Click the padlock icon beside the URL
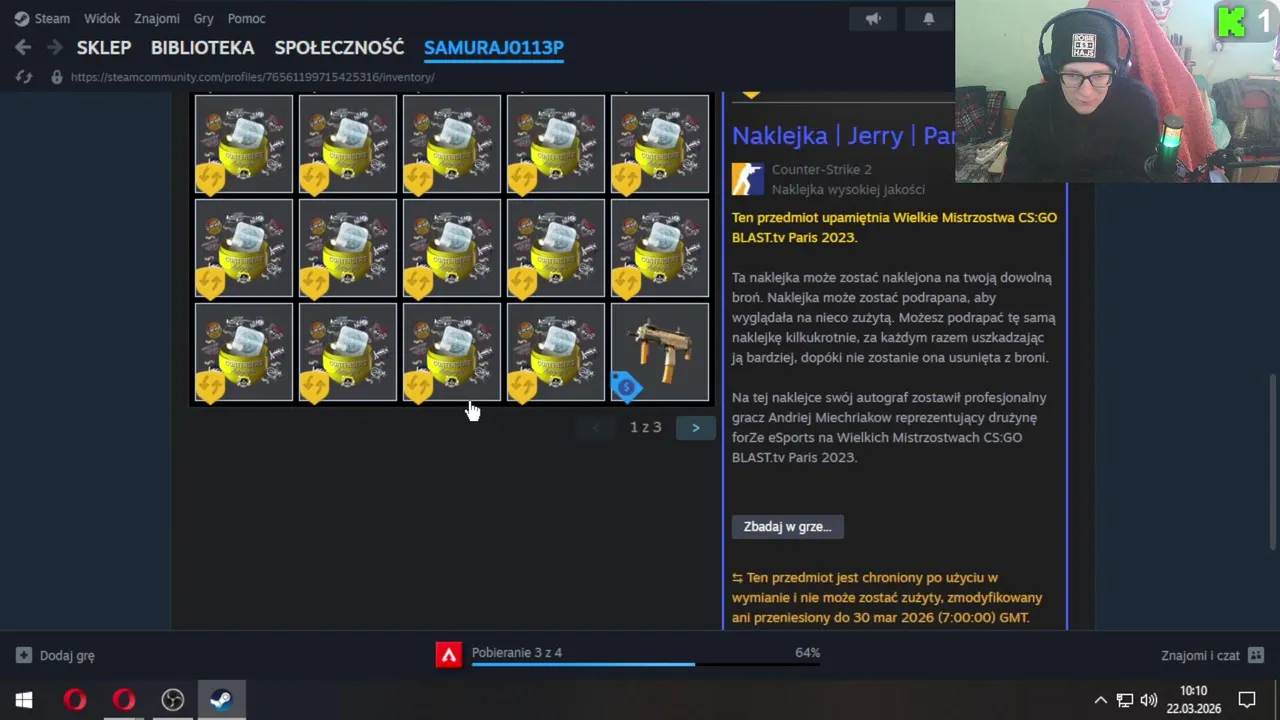1280x720 pixels. [57, 77]
